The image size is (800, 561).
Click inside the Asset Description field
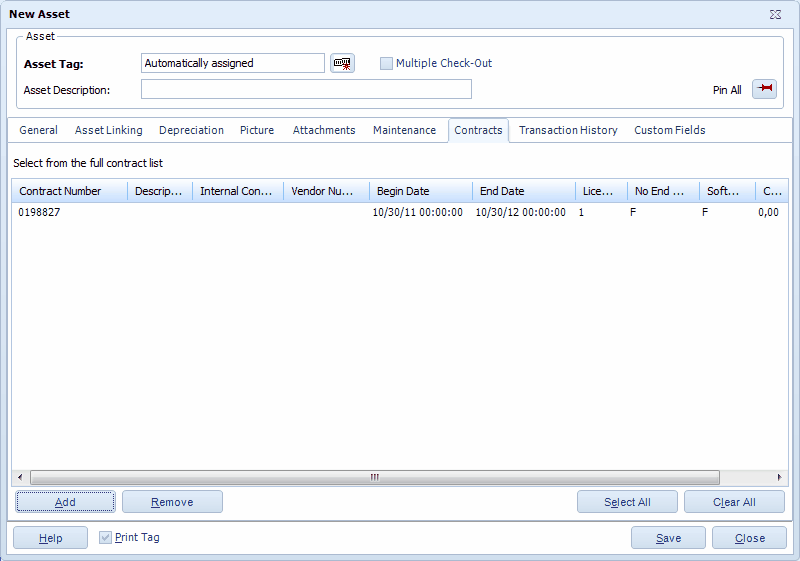(x=306, y=90)
